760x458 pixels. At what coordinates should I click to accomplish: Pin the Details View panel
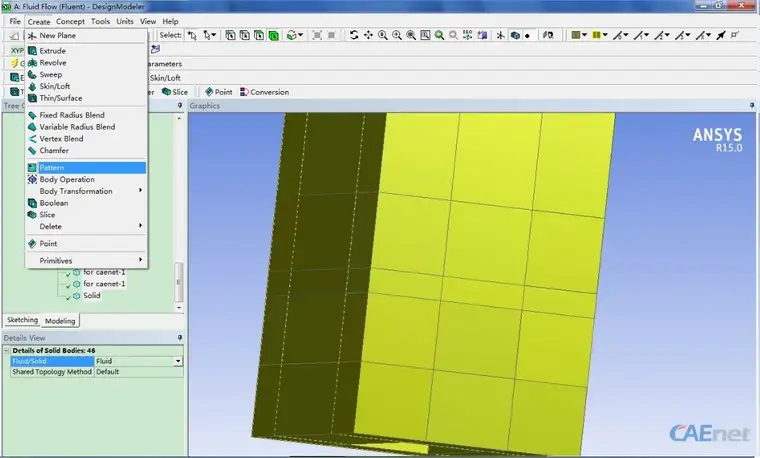pyautogui.click(x=180, y=337)
